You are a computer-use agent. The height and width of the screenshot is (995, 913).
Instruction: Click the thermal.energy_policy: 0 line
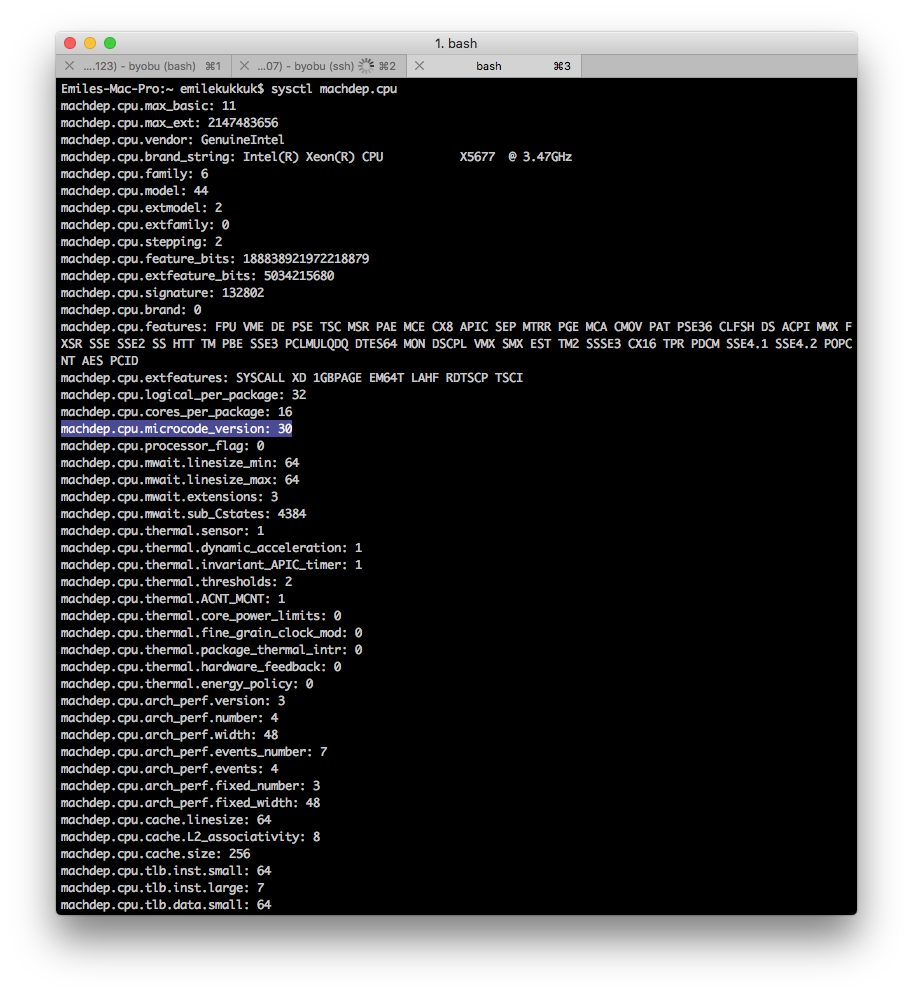(x=187, y=684)
